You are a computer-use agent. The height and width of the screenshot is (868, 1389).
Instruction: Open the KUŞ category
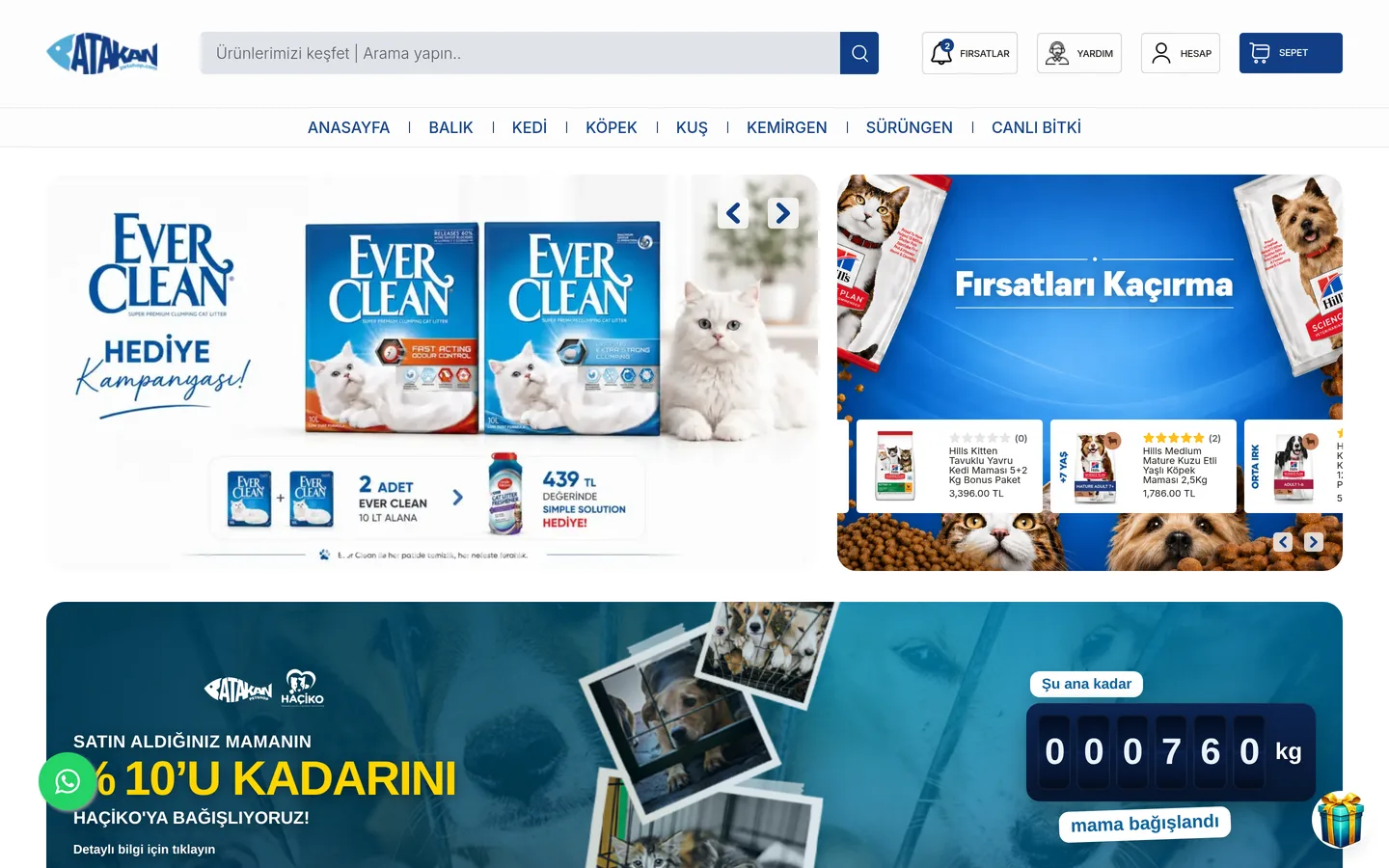point(692,127)
